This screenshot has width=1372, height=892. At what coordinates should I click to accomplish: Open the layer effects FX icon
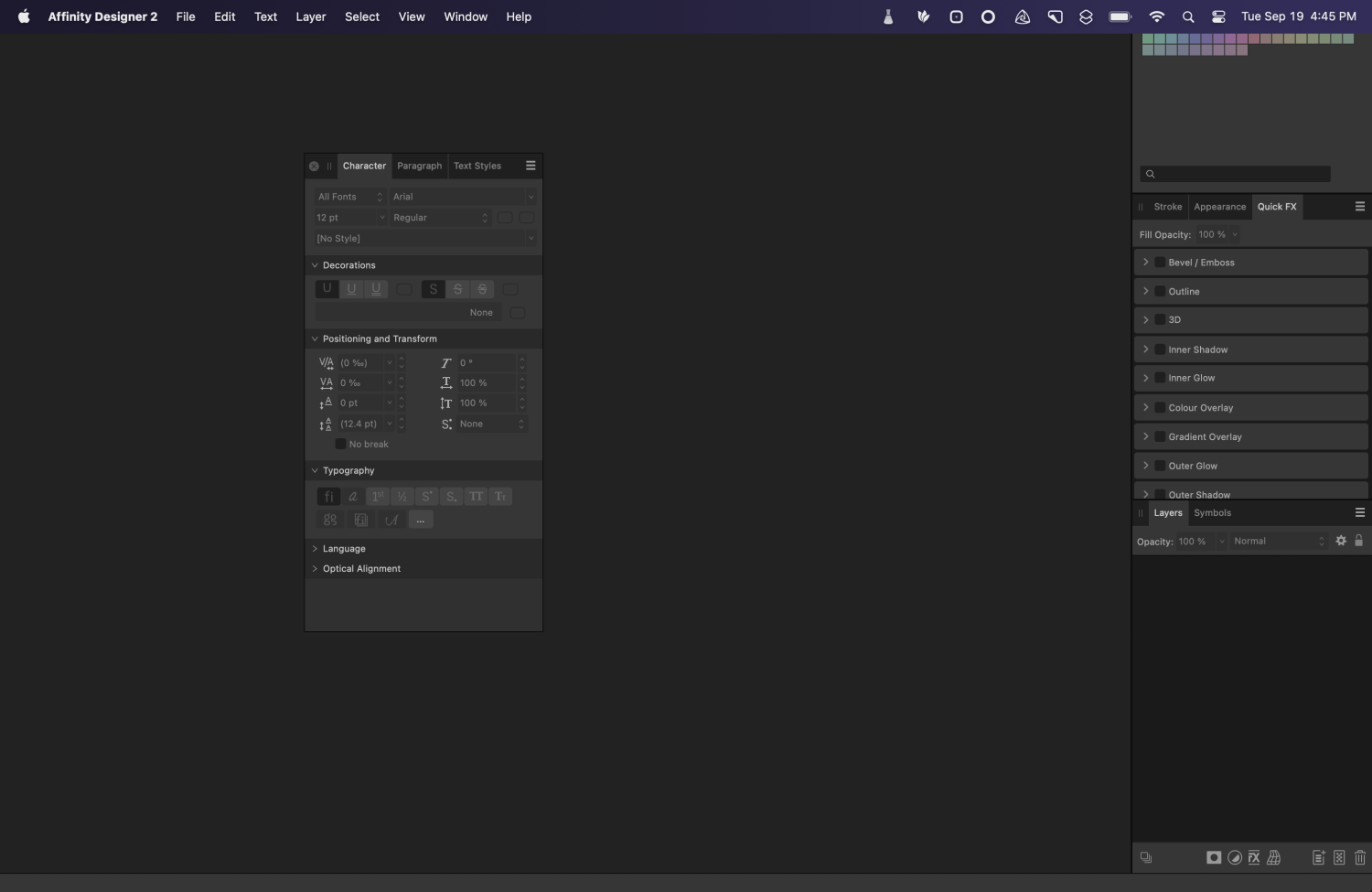1253,857
